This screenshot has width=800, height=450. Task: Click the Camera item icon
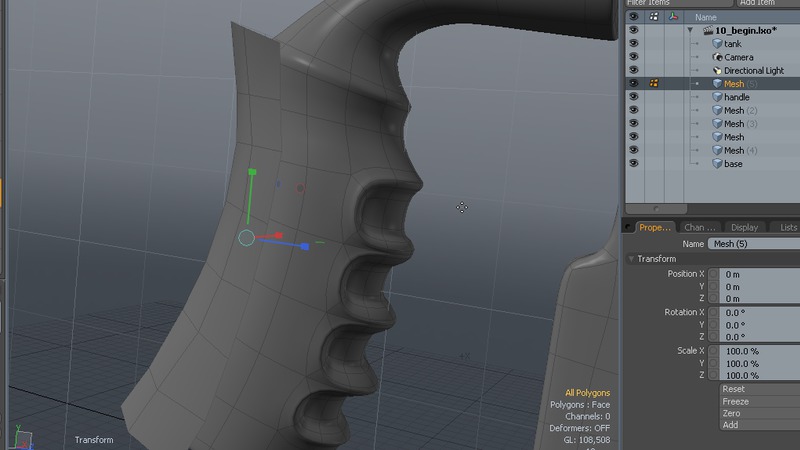click(717, 57)
